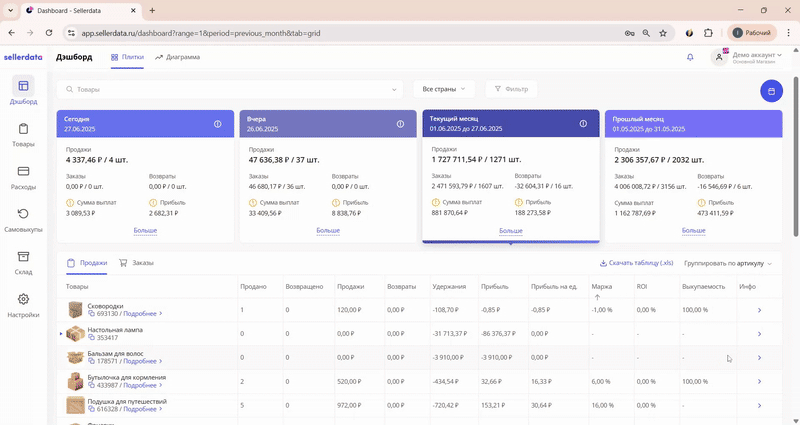Open Расходы section in sidebar
Image resolution: width=800 pixels, height=425 pixels.
coord(23,177)
